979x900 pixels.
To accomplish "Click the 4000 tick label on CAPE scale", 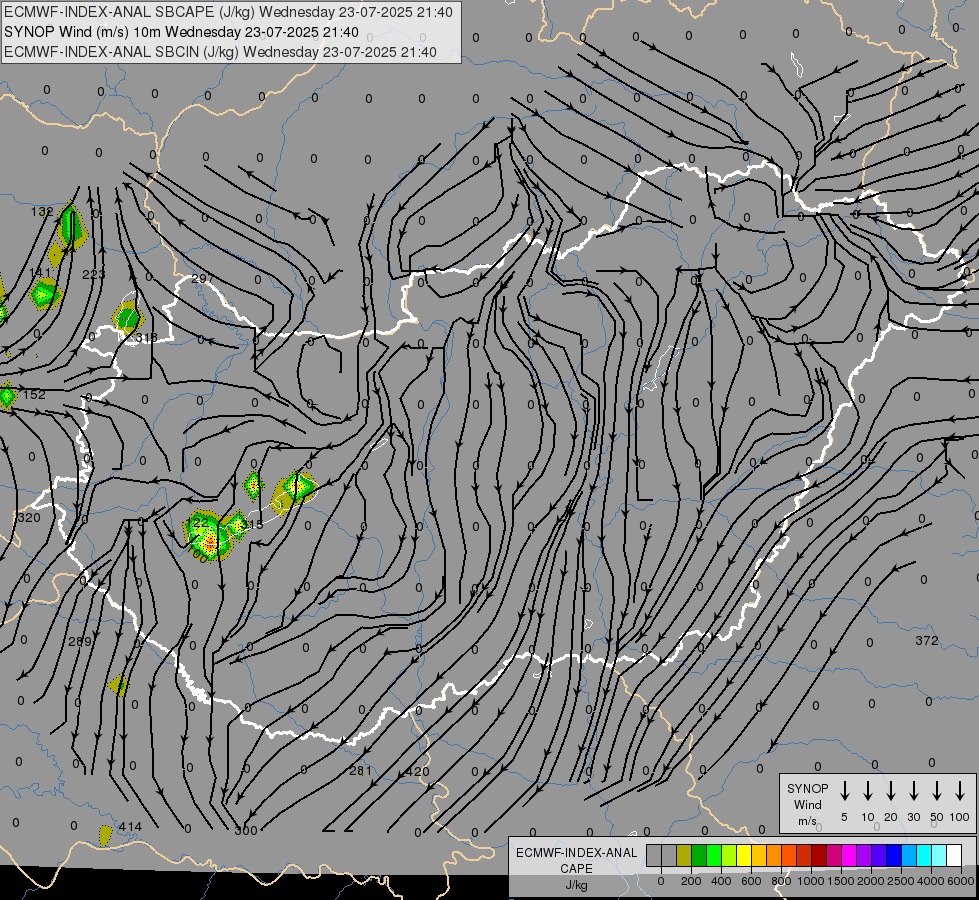I will point(931,881).
